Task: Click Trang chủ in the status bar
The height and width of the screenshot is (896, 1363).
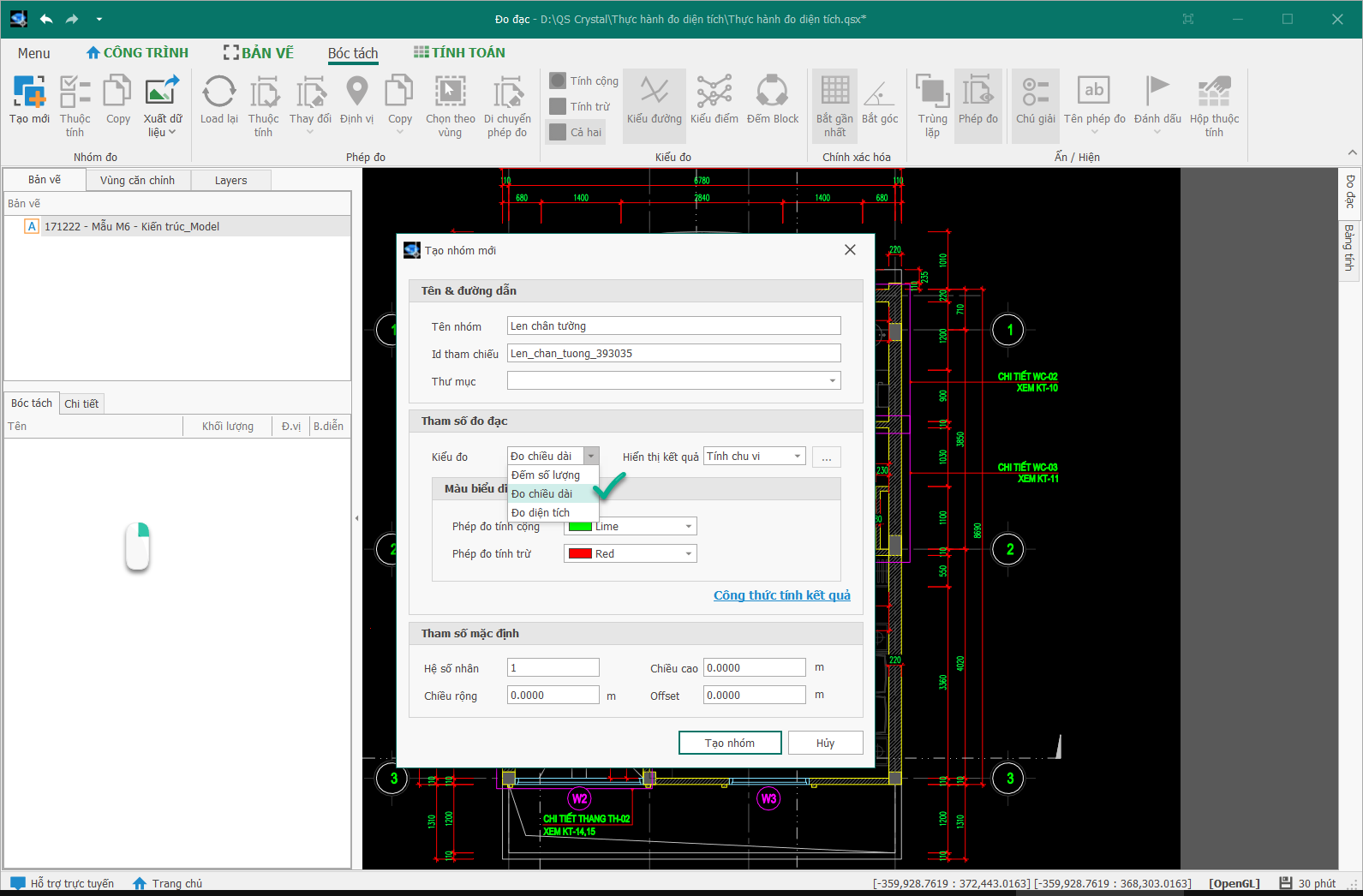Action: pos(168,883)
